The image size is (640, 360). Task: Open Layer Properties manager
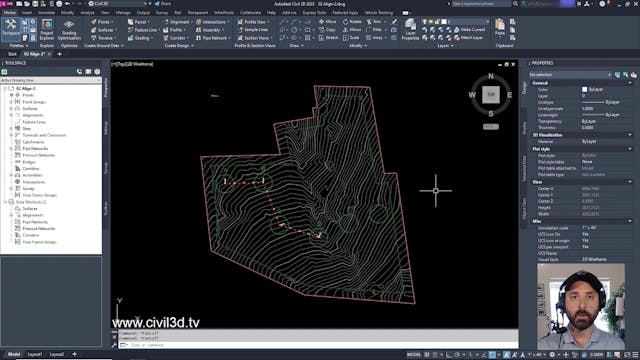410,29
